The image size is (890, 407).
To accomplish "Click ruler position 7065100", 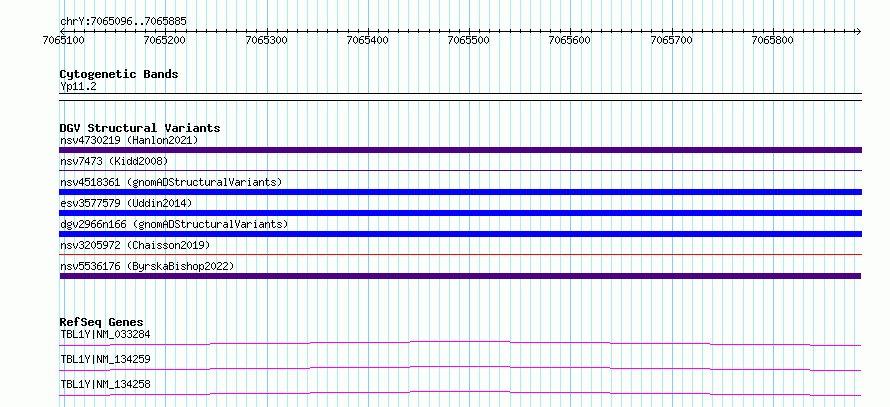I will click(x=64, y=40).
